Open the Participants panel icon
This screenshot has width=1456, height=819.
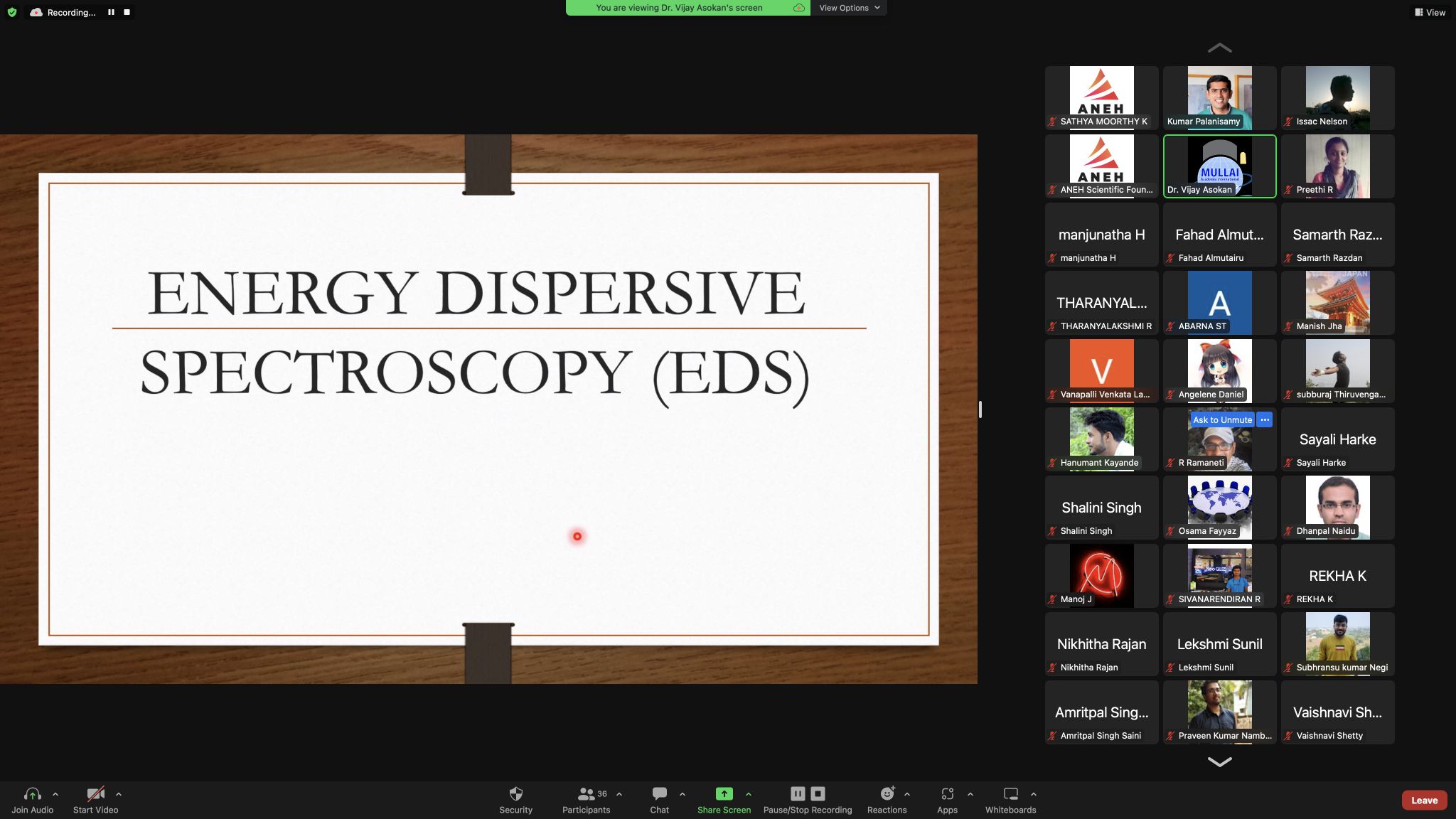click(x=586, y=794)
